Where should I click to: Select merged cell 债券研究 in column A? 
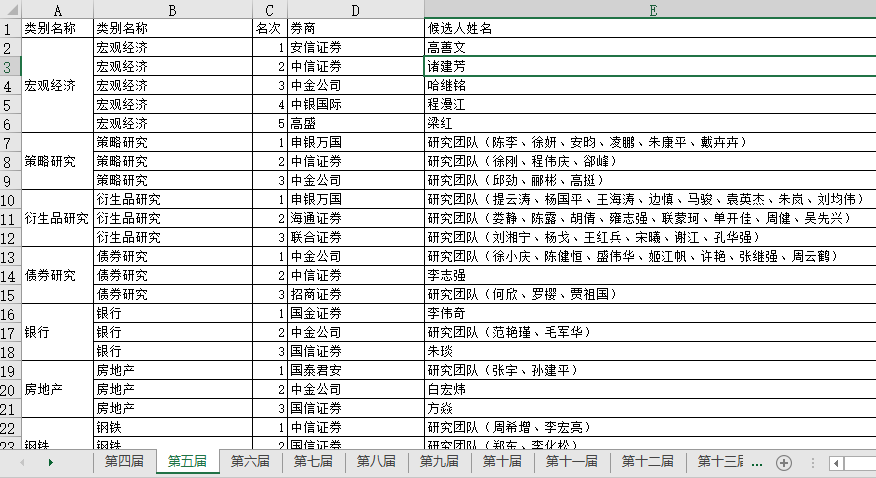click(x=58, y=275)
